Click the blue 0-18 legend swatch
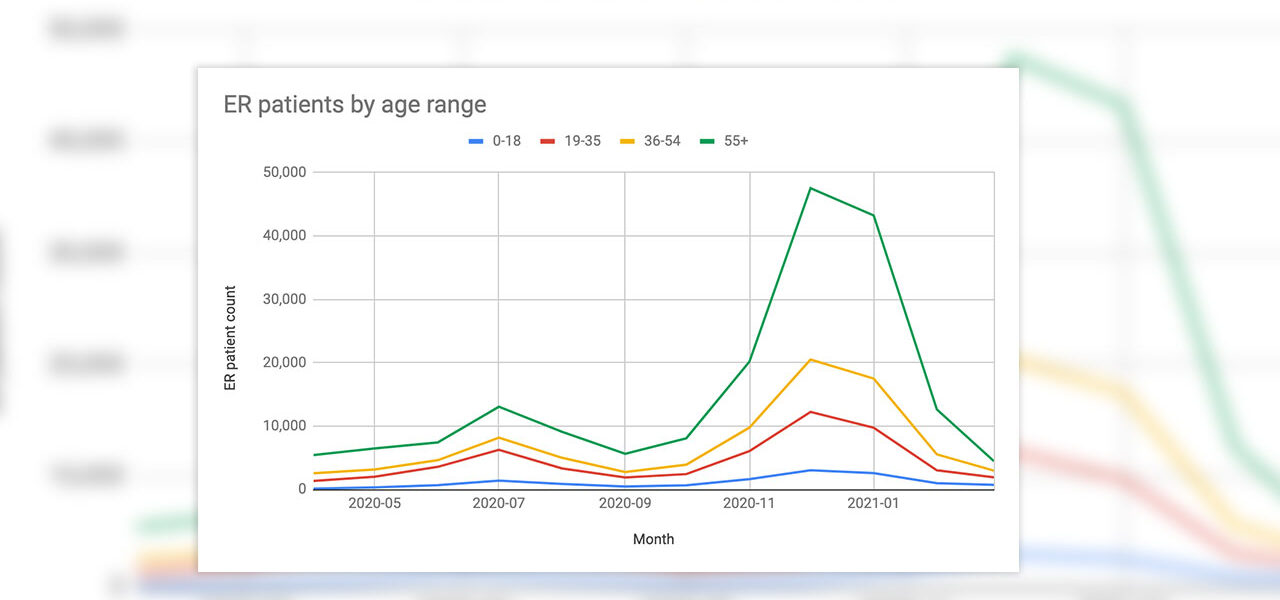The width and height of the screenshot is (1280, 600). [478, 141]
